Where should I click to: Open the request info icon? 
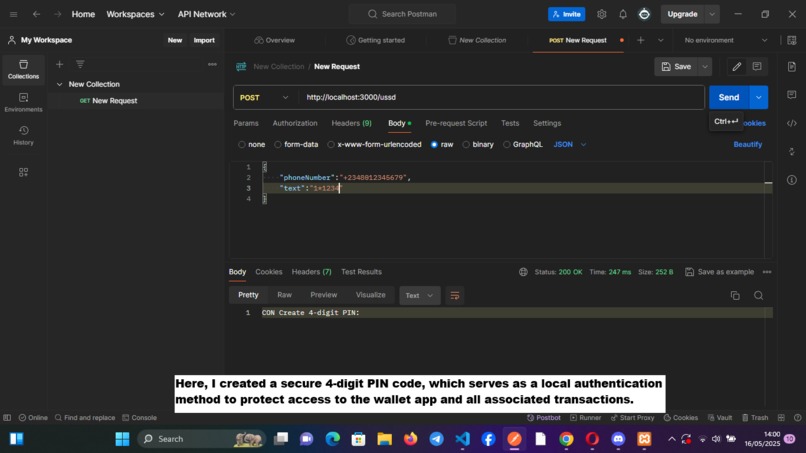click(792, 180)
